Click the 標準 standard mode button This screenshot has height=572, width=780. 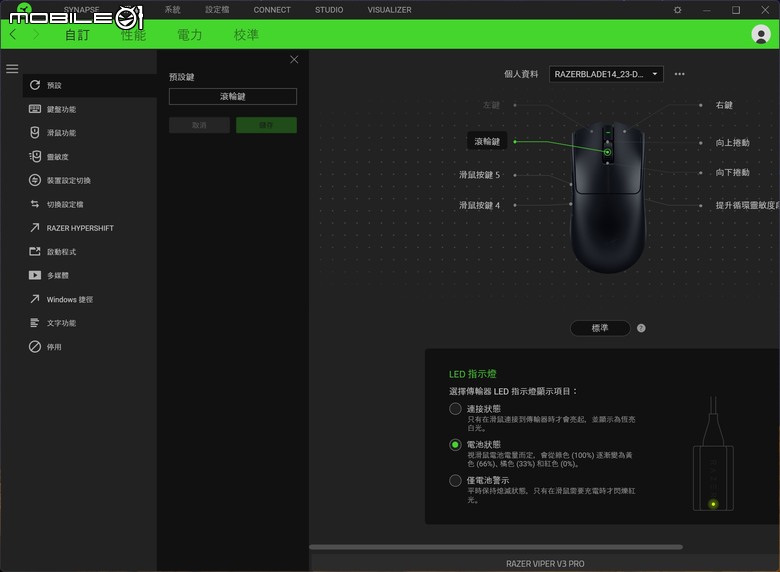(600, 328)
